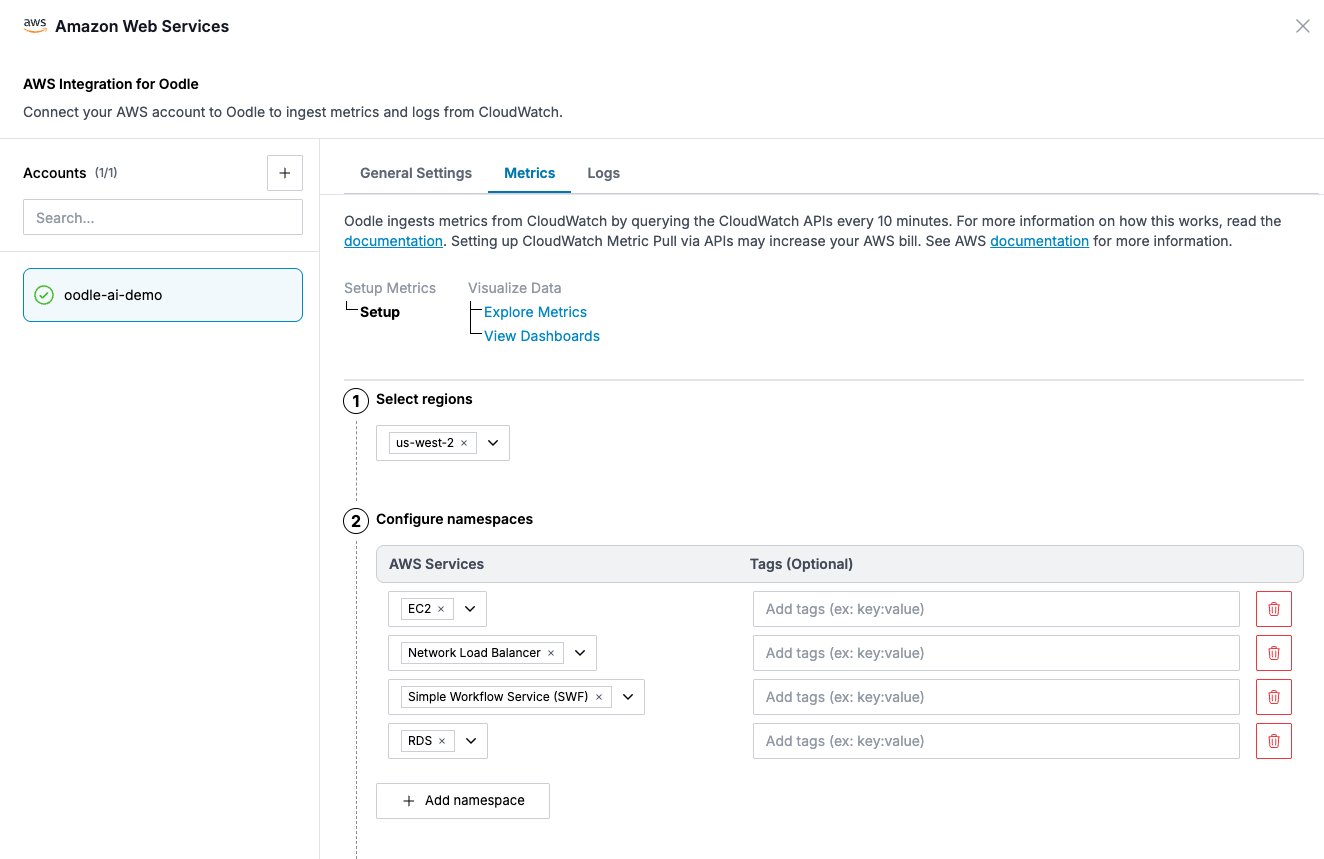Switch to the General Settings tab
This screenshot has width=1324, height=859.
(415, 172)
